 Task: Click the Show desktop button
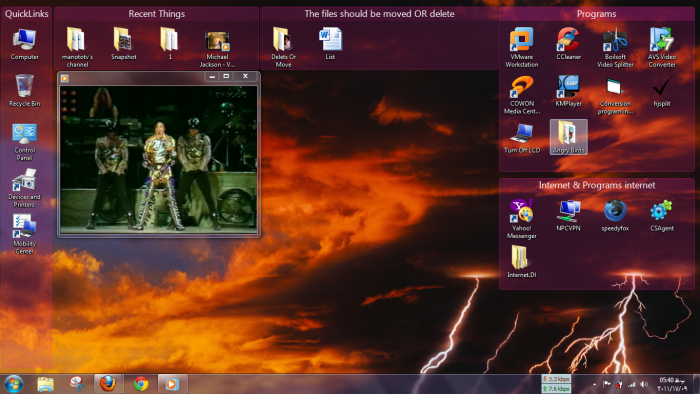[696, 384]
